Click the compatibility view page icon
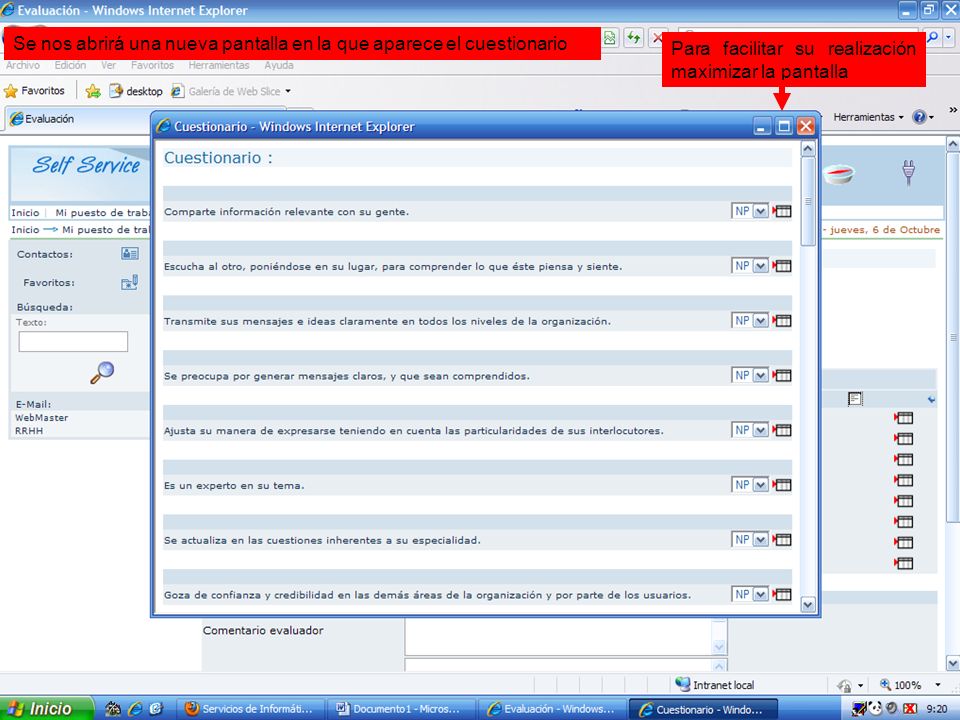The image size is (960, 720). click(x=610, y=38)
